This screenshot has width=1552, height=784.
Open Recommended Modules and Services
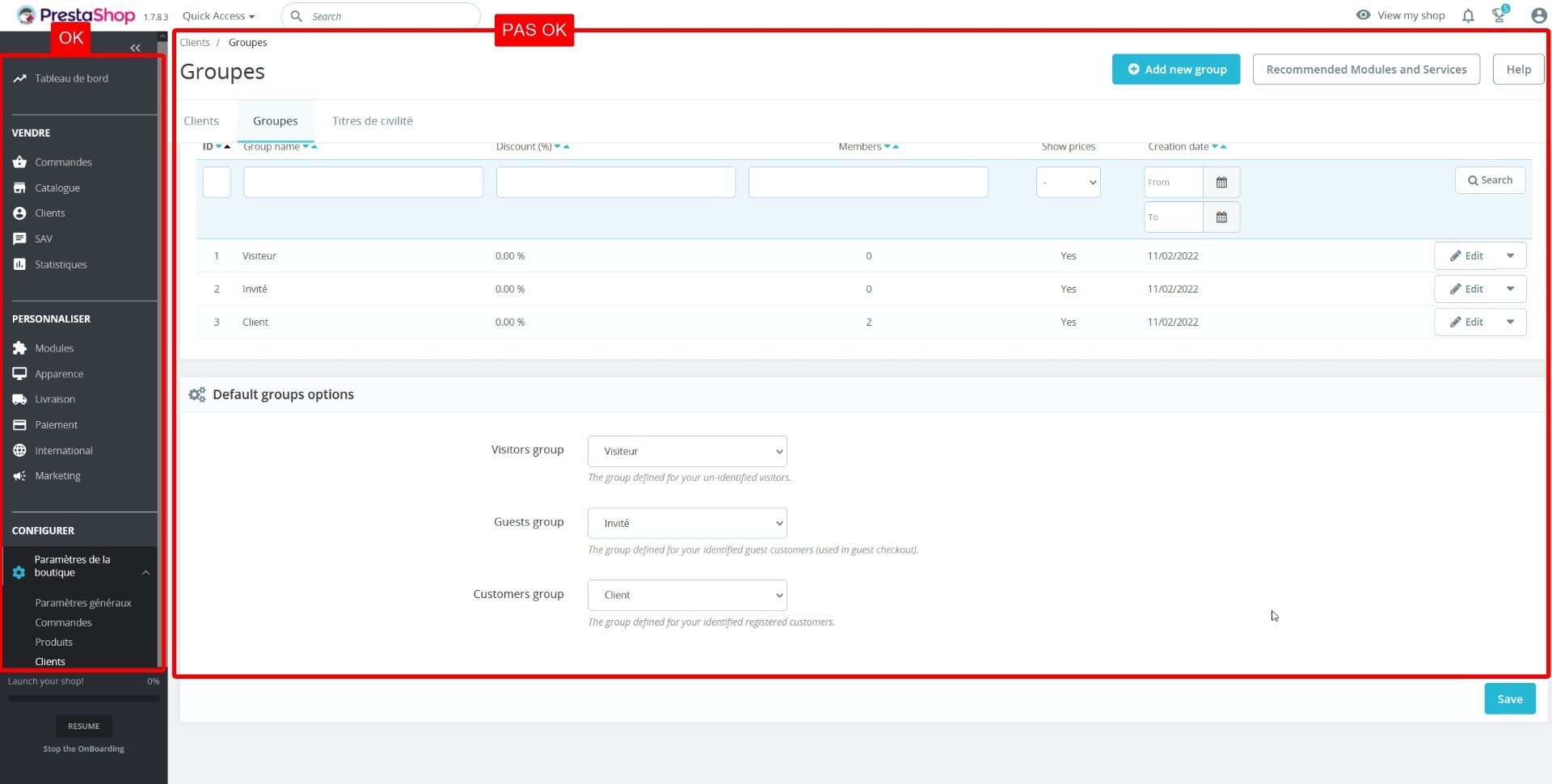[1366, 70]
